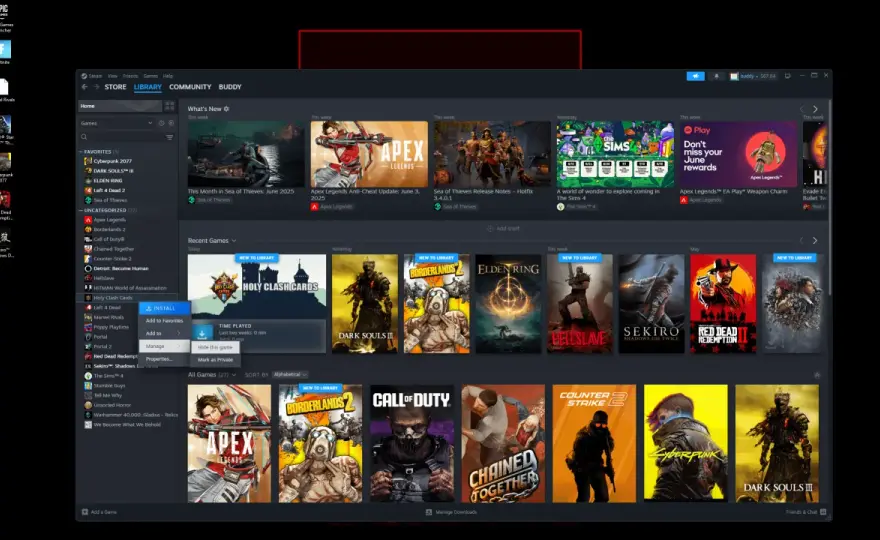Image resolution: width=880 pixels, height=540 pixels.
Task: Expand the Recent Games dropdown
Action: pyautogui.click(x=234, y=241)
